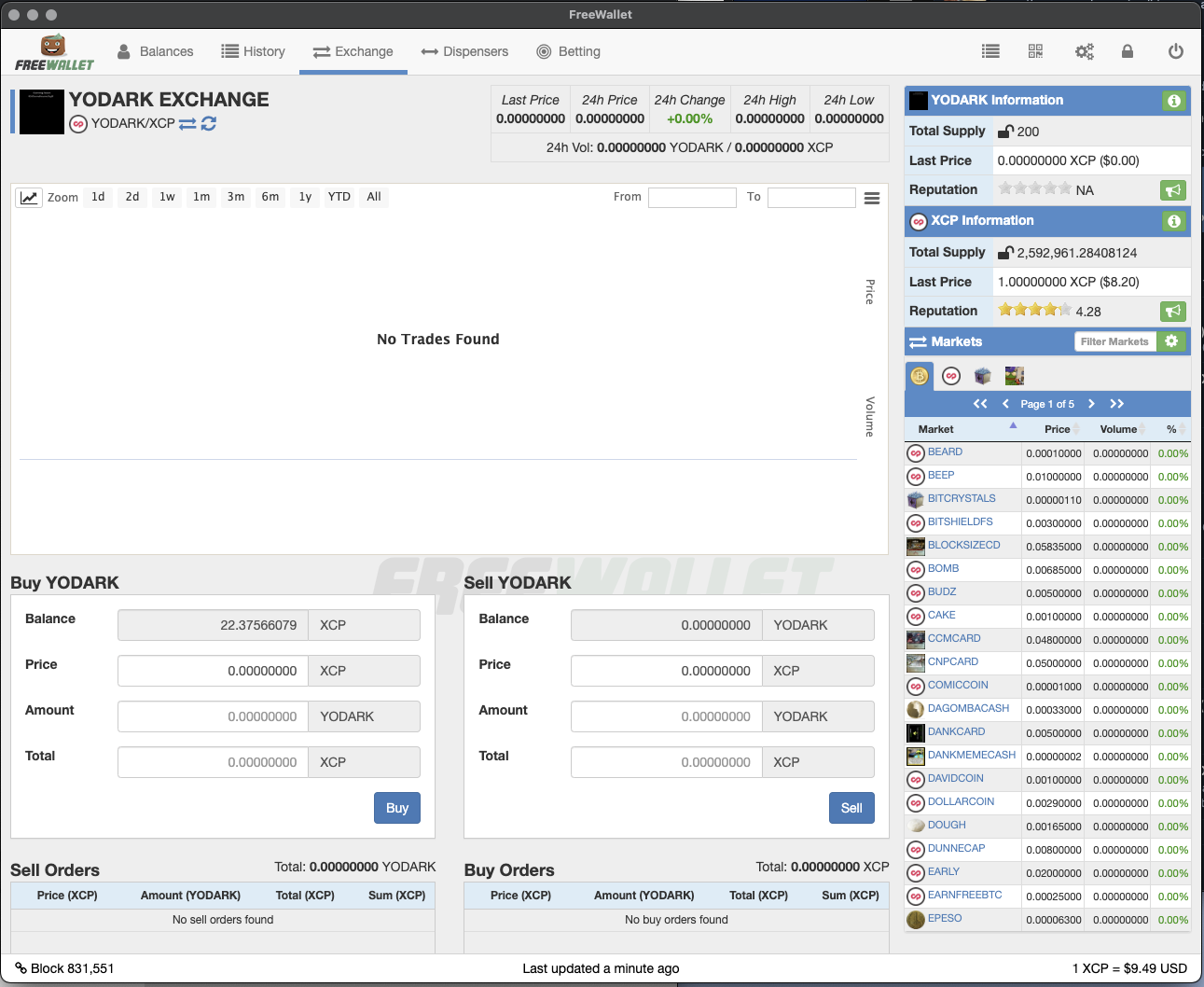Open the BEARD market
The width and height of the screenshot is (1204, 987).
(945, 452)
